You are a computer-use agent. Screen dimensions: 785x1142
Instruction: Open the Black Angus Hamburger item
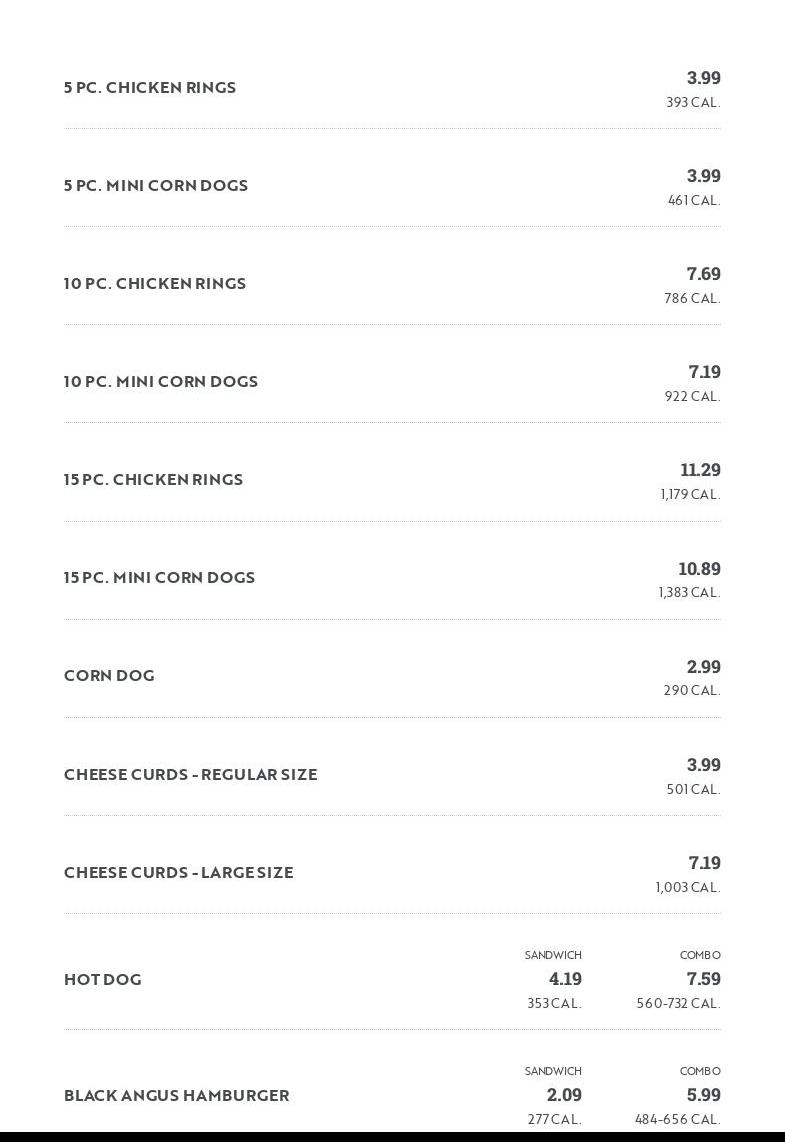(176, 1096)
